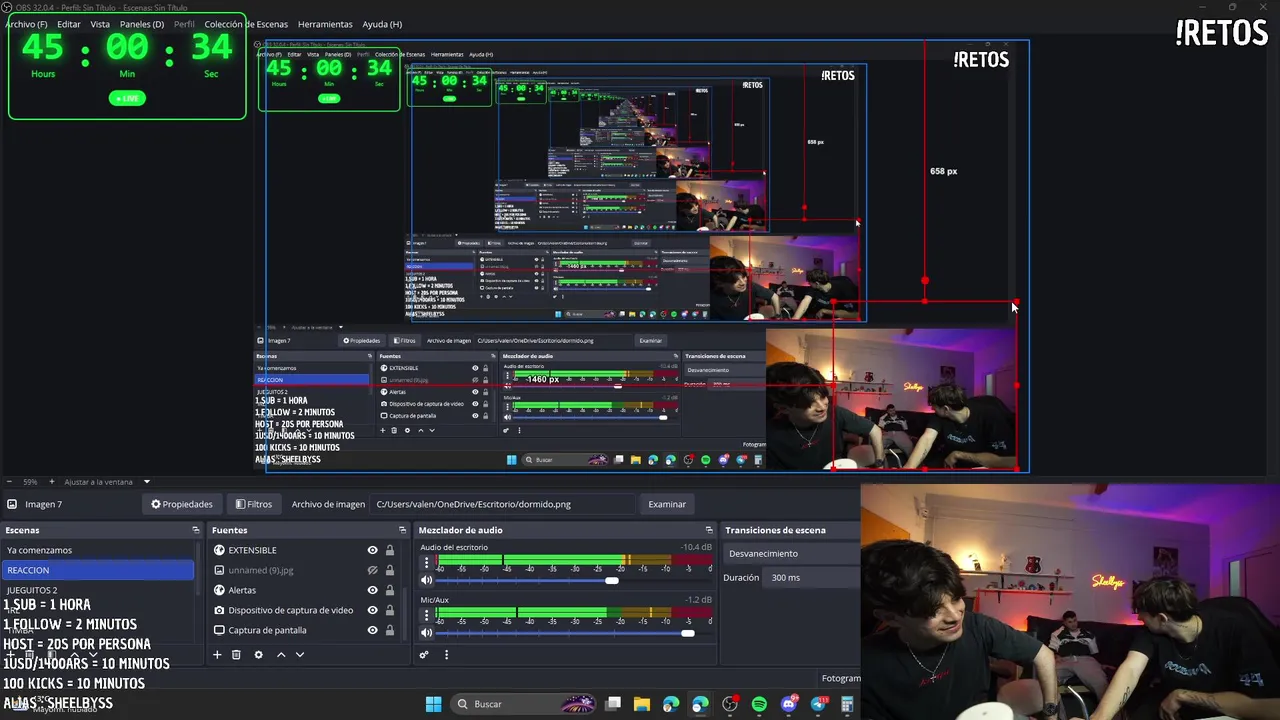Click Duración 300 ms field
Viewport: 1280px width, 720px height.
click(x=811, y=577)
